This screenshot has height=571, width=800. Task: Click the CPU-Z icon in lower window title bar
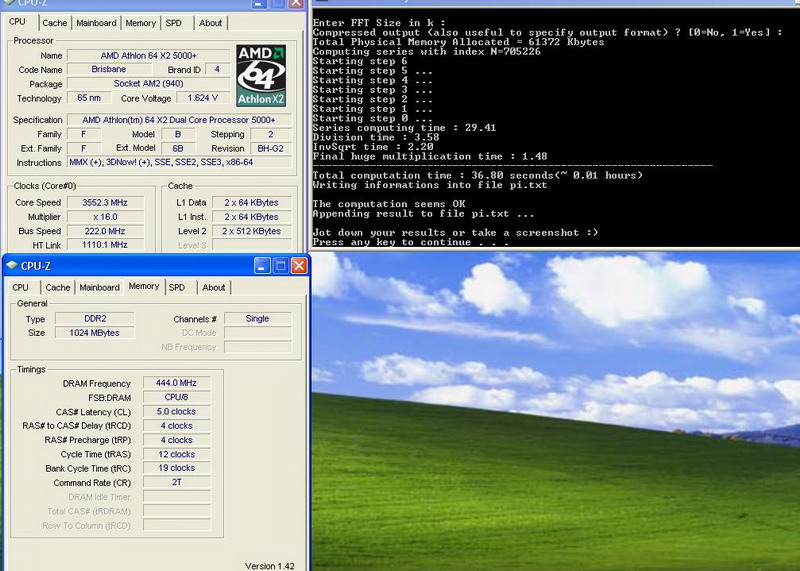click(x=12, y=265)
